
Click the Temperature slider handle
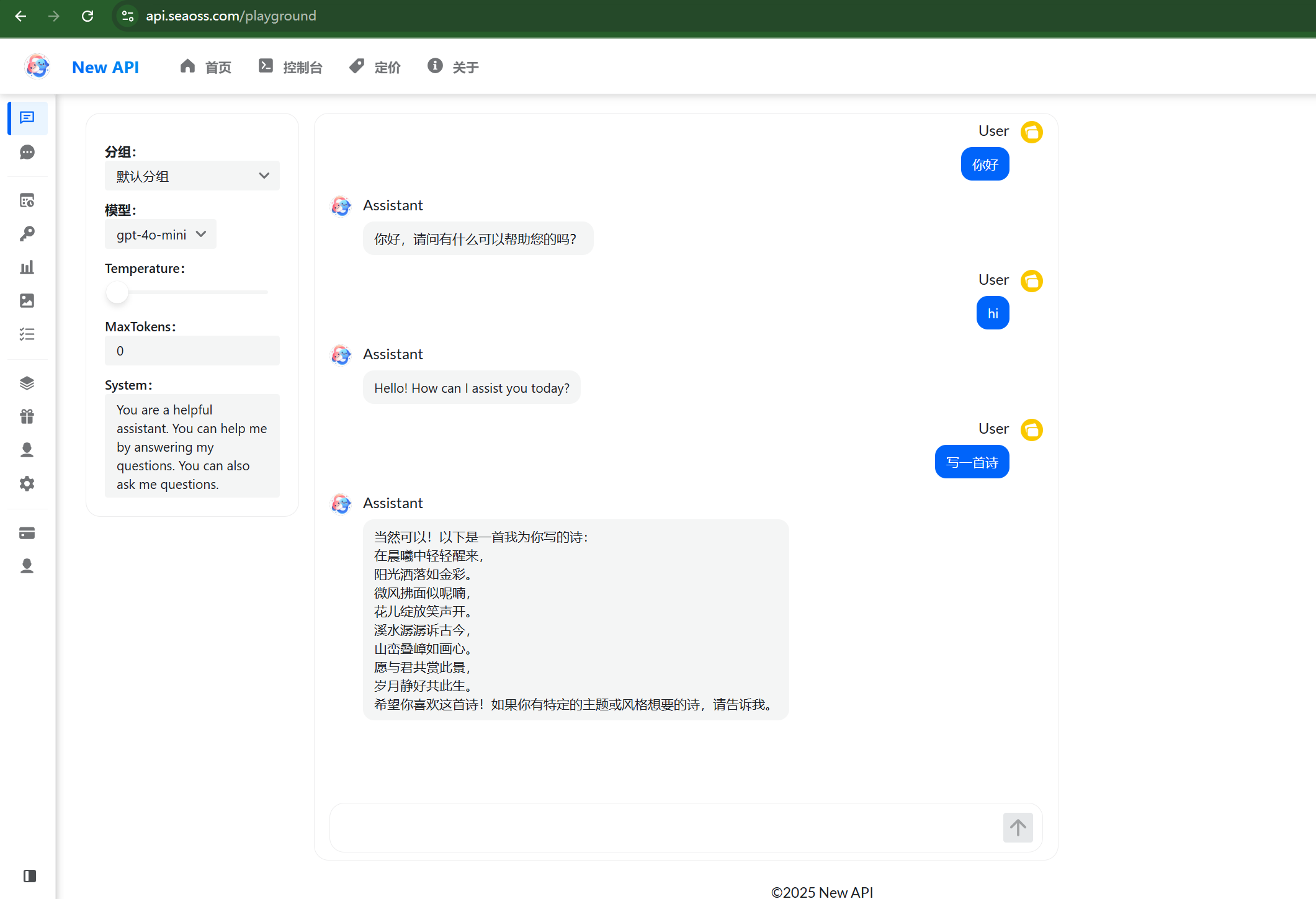(x=117, y=292)
